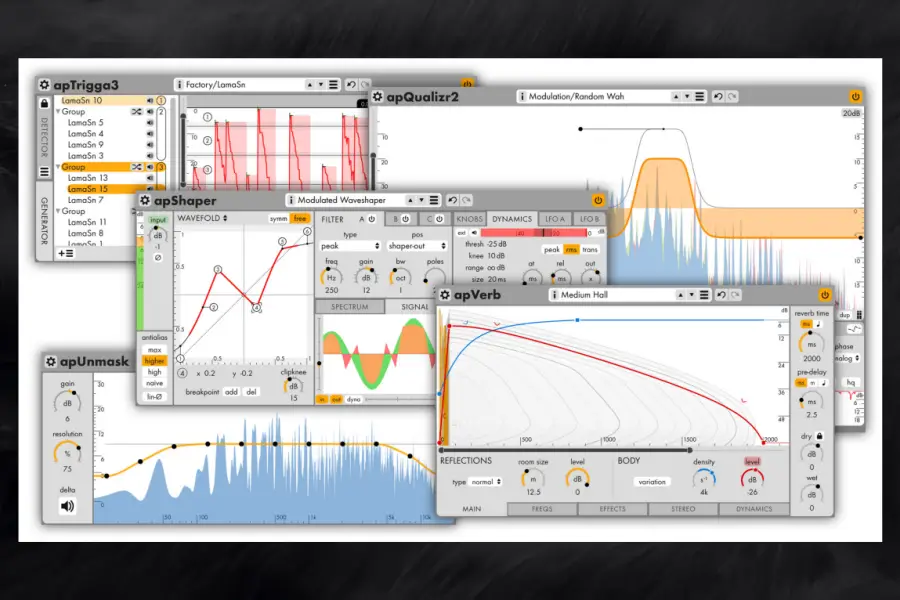Screen dimensions: 900x600
Task: Toggle apVerb power button
Action: coord(825,295)
